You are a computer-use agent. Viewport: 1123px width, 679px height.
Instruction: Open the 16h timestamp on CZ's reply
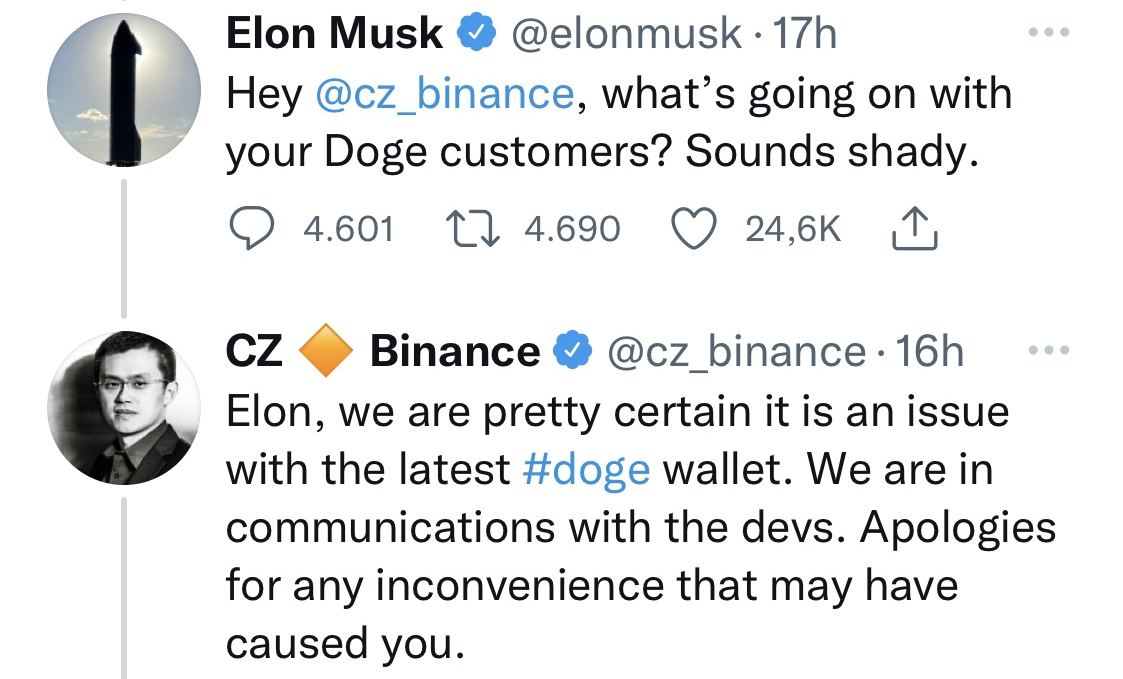click(930, 352)
